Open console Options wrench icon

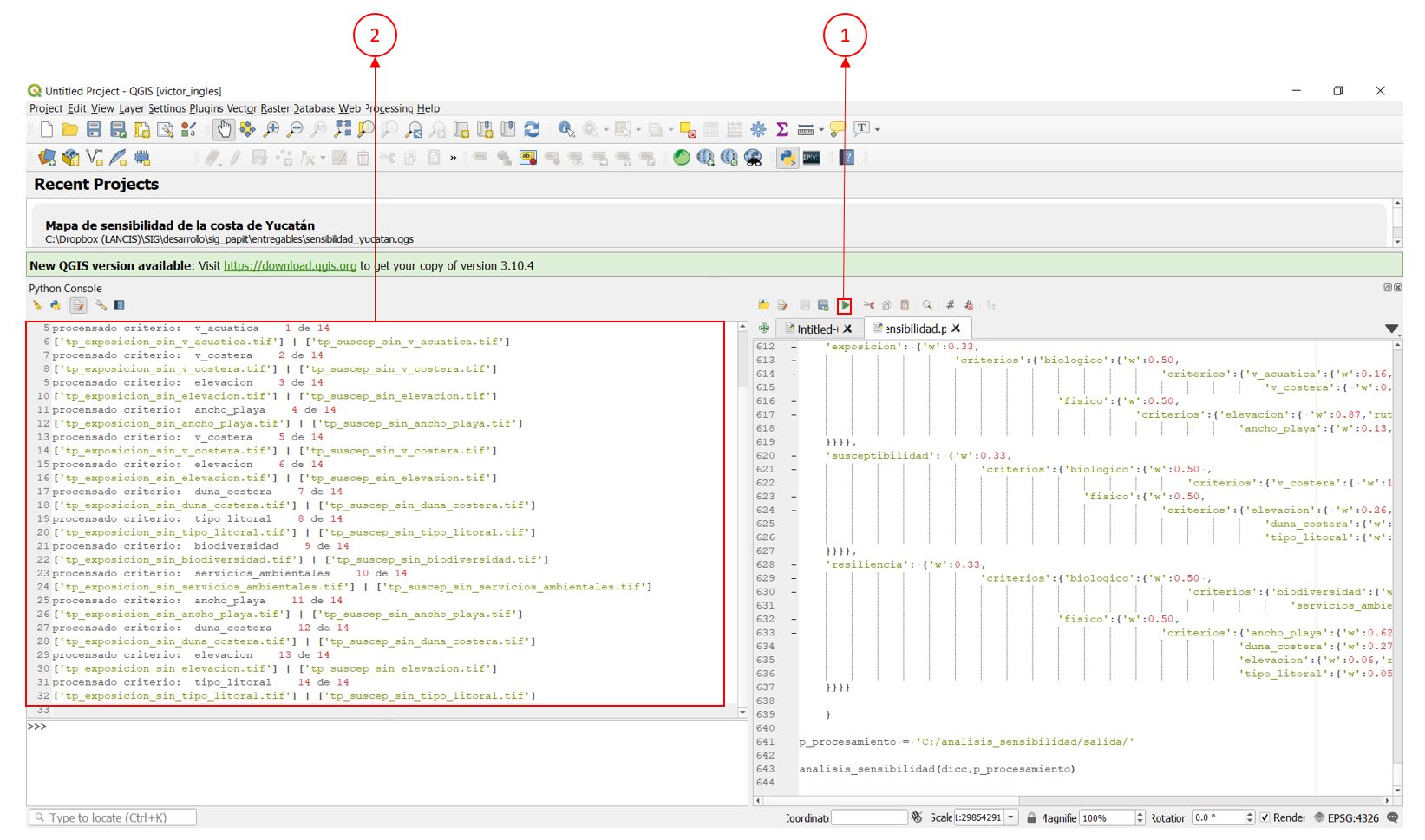(x=101, y=305)
